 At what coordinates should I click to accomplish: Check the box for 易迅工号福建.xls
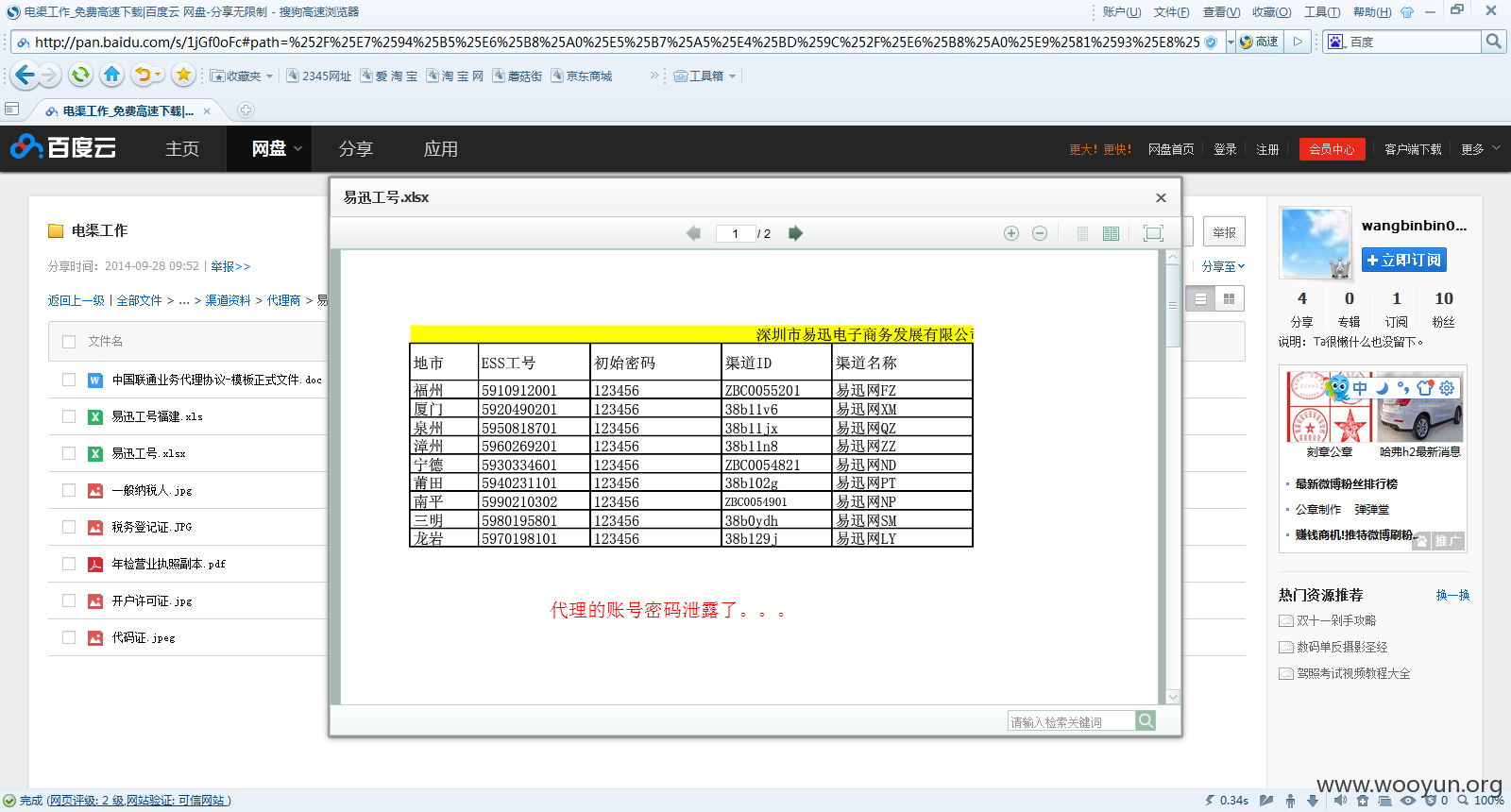tap(69, 416)
